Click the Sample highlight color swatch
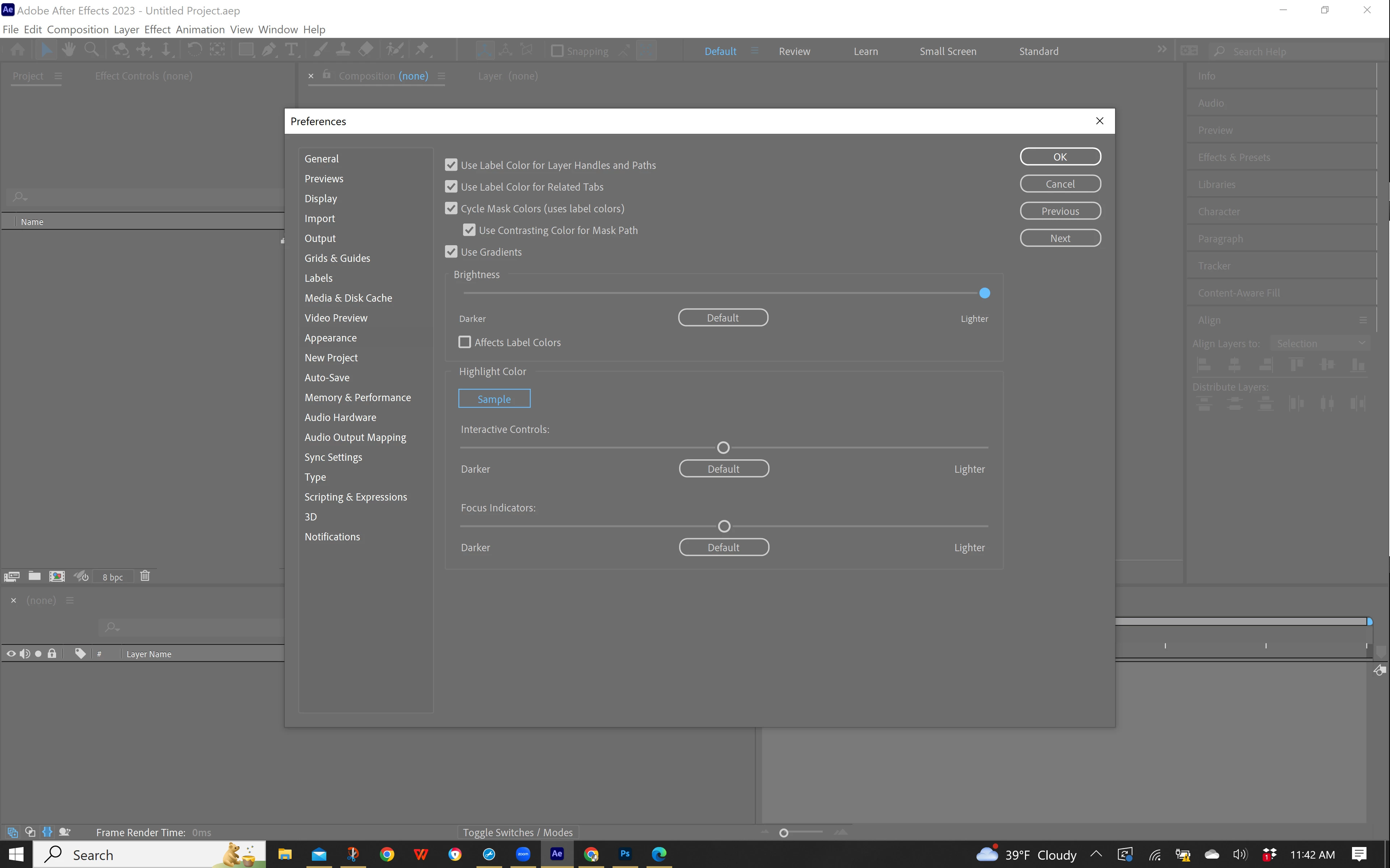 pos(494,399)
